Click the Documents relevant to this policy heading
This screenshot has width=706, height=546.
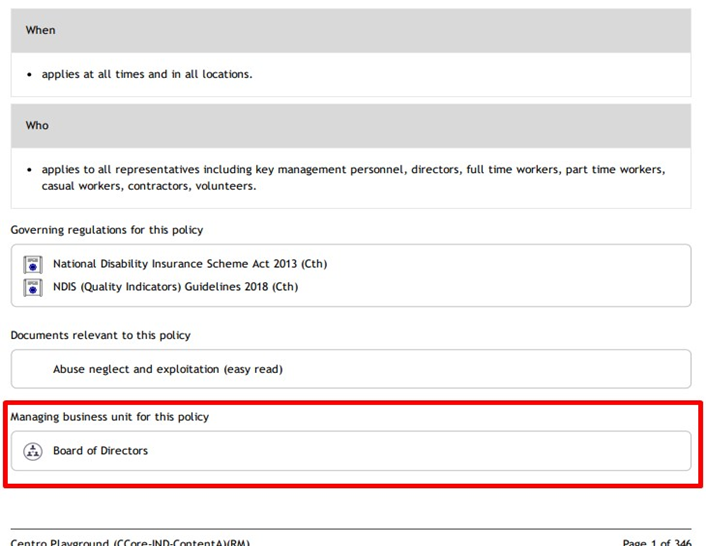(x=100, y=335)
